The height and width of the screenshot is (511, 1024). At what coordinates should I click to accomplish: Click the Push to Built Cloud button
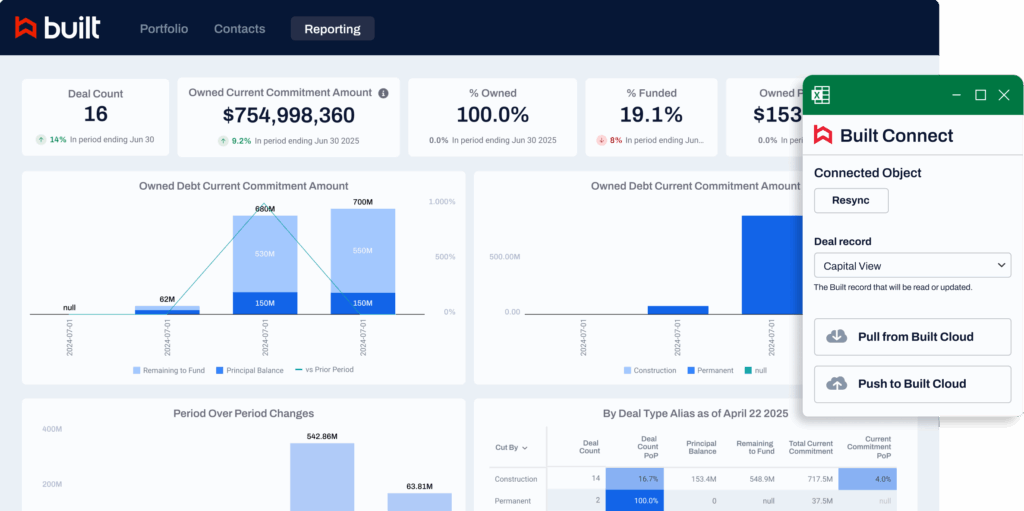click(912, 384)
